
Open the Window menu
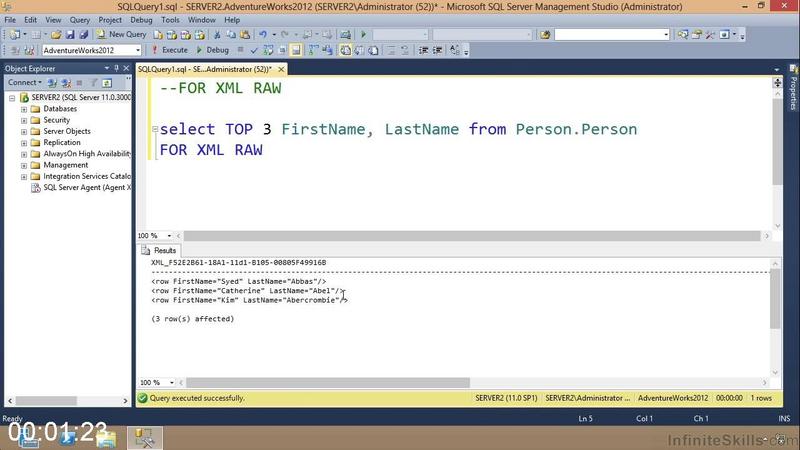pos(202,20)
